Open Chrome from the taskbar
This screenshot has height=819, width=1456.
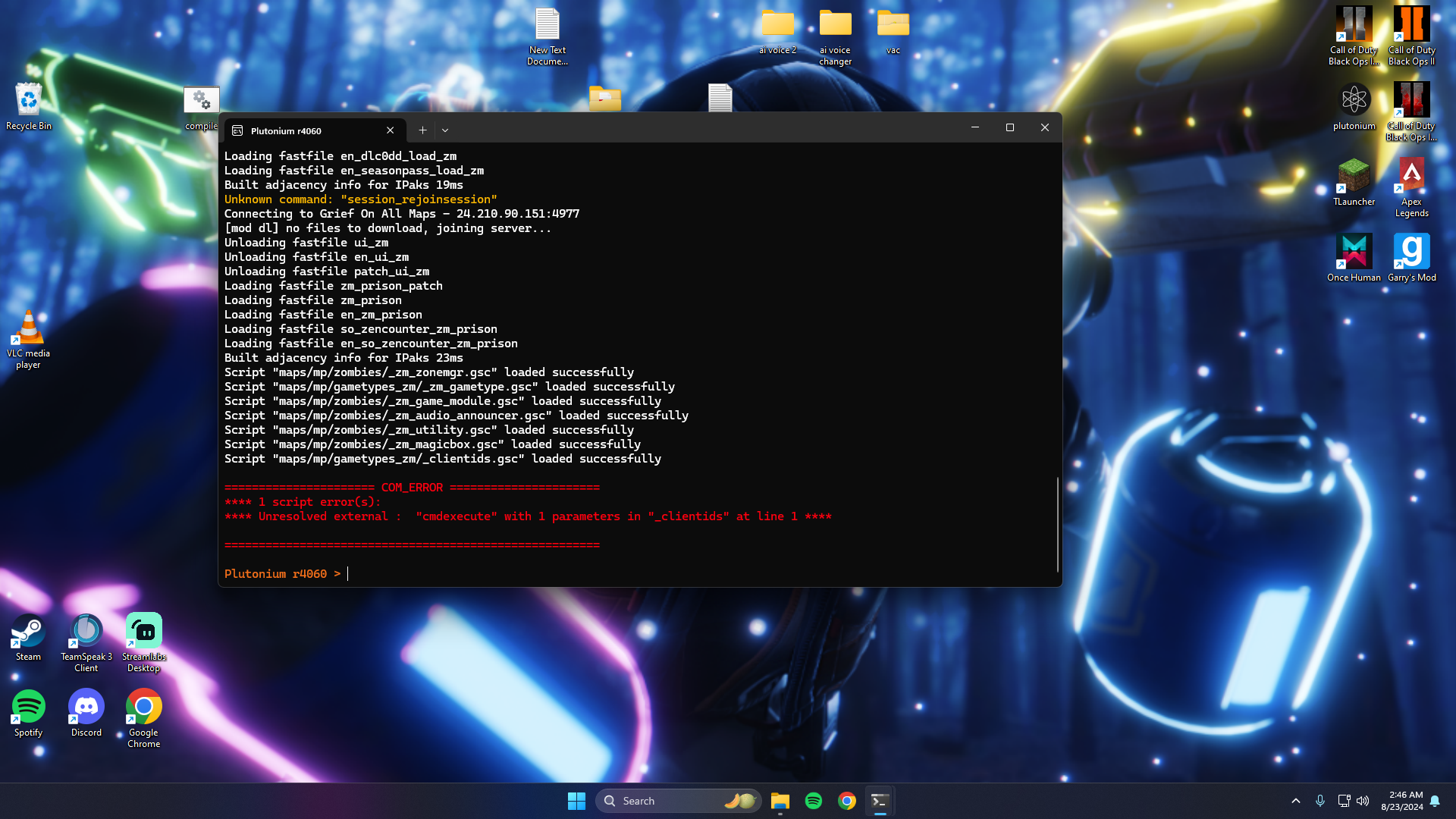point(847,801)
